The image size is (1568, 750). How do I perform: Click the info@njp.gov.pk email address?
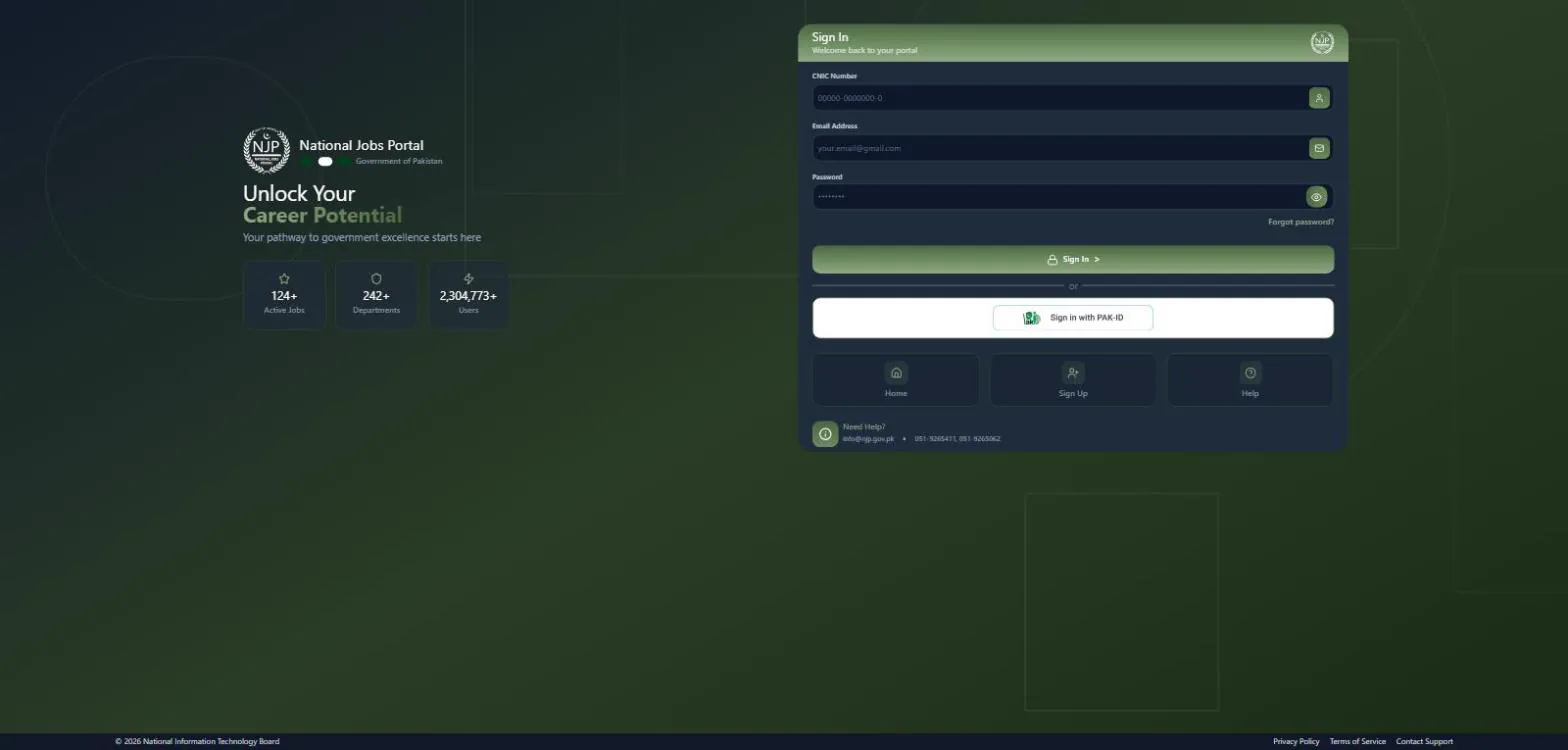(x=868, y=439)
